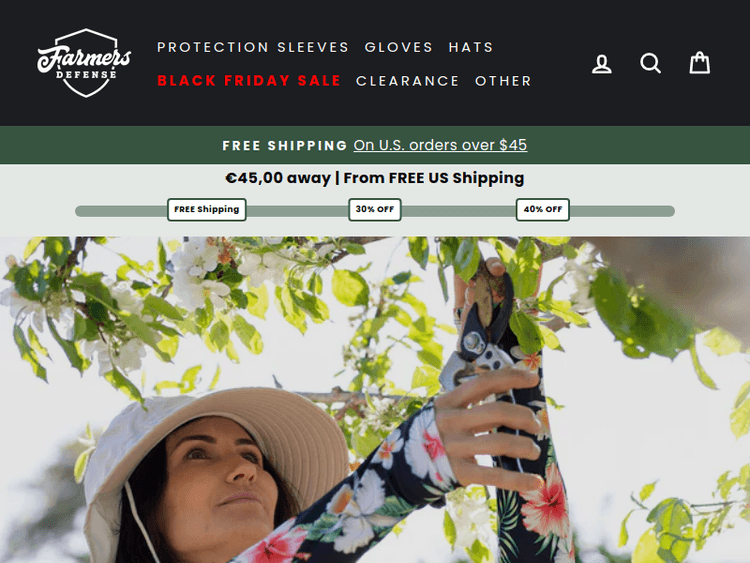The width and height of the screenshot is (750, 563).
Task: Click the FREE Shipping progress milestone
Action: (207, 210)
